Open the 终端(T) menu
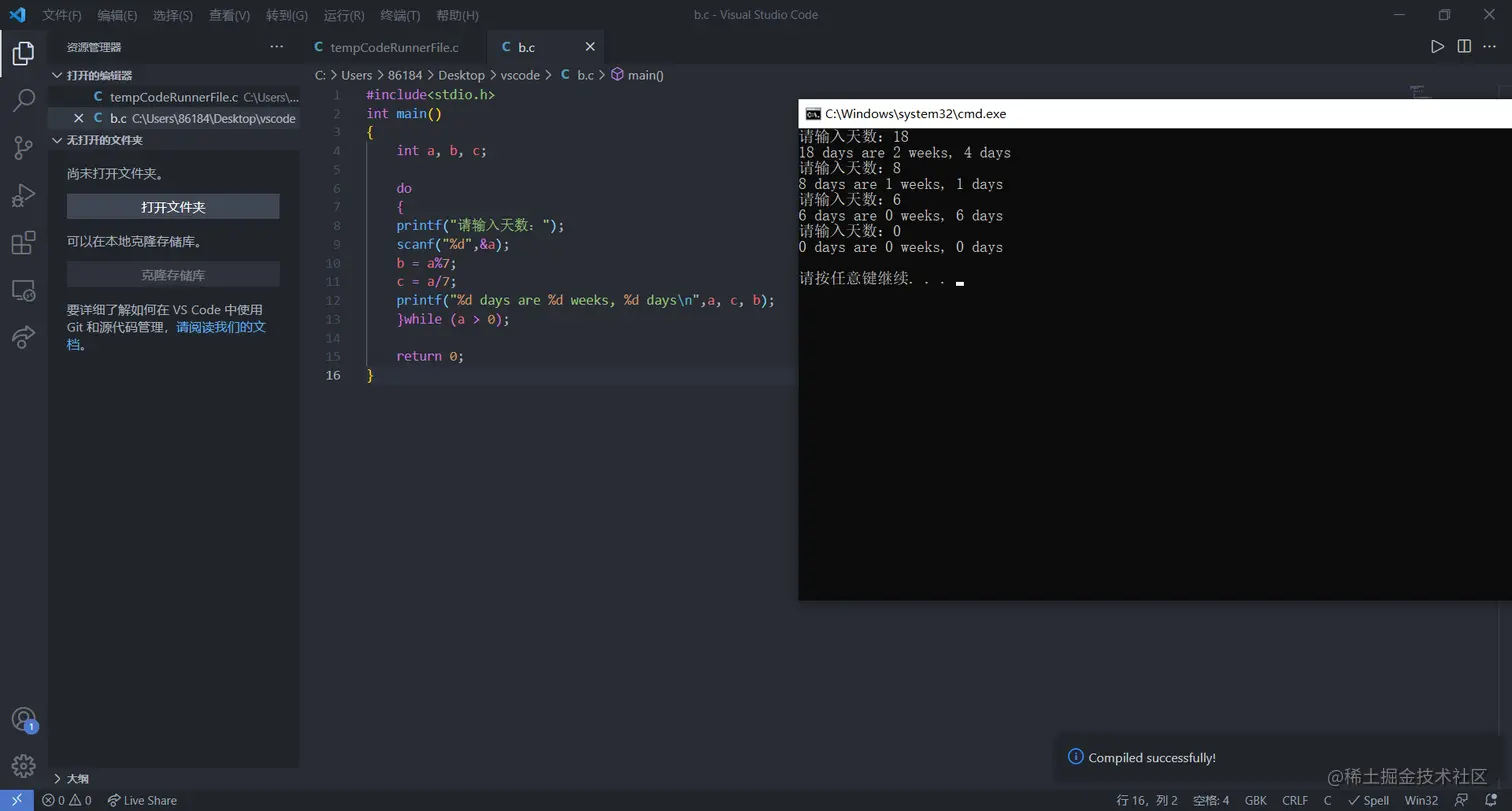This screenshot has height=811, width=1512. click(x=400, y=15)
